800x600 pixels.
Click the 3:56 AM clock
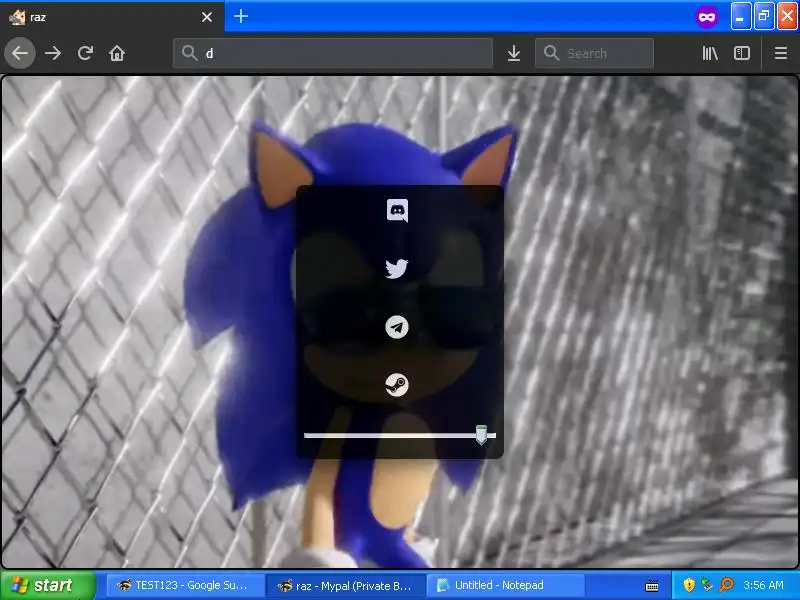click(x=763, y=585)
